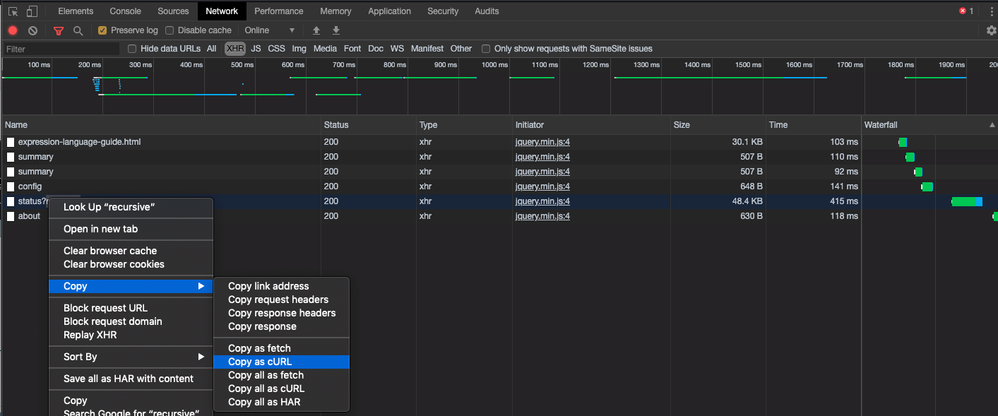The image size is (998, 416).
Task: Open the Application tab
Action: [390, 11]
